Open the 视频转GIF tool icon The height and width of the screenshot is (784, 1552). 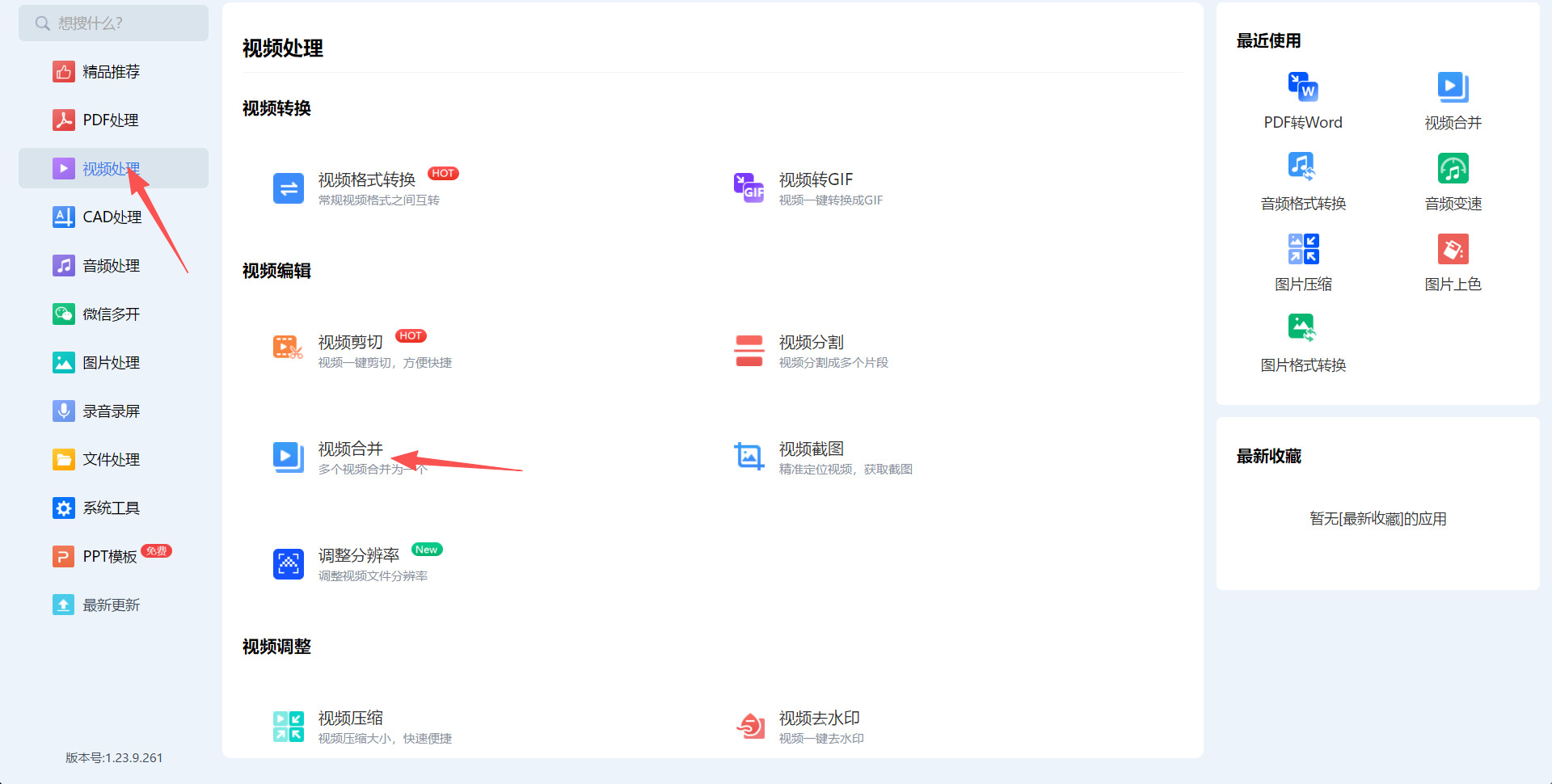(749, 188)
